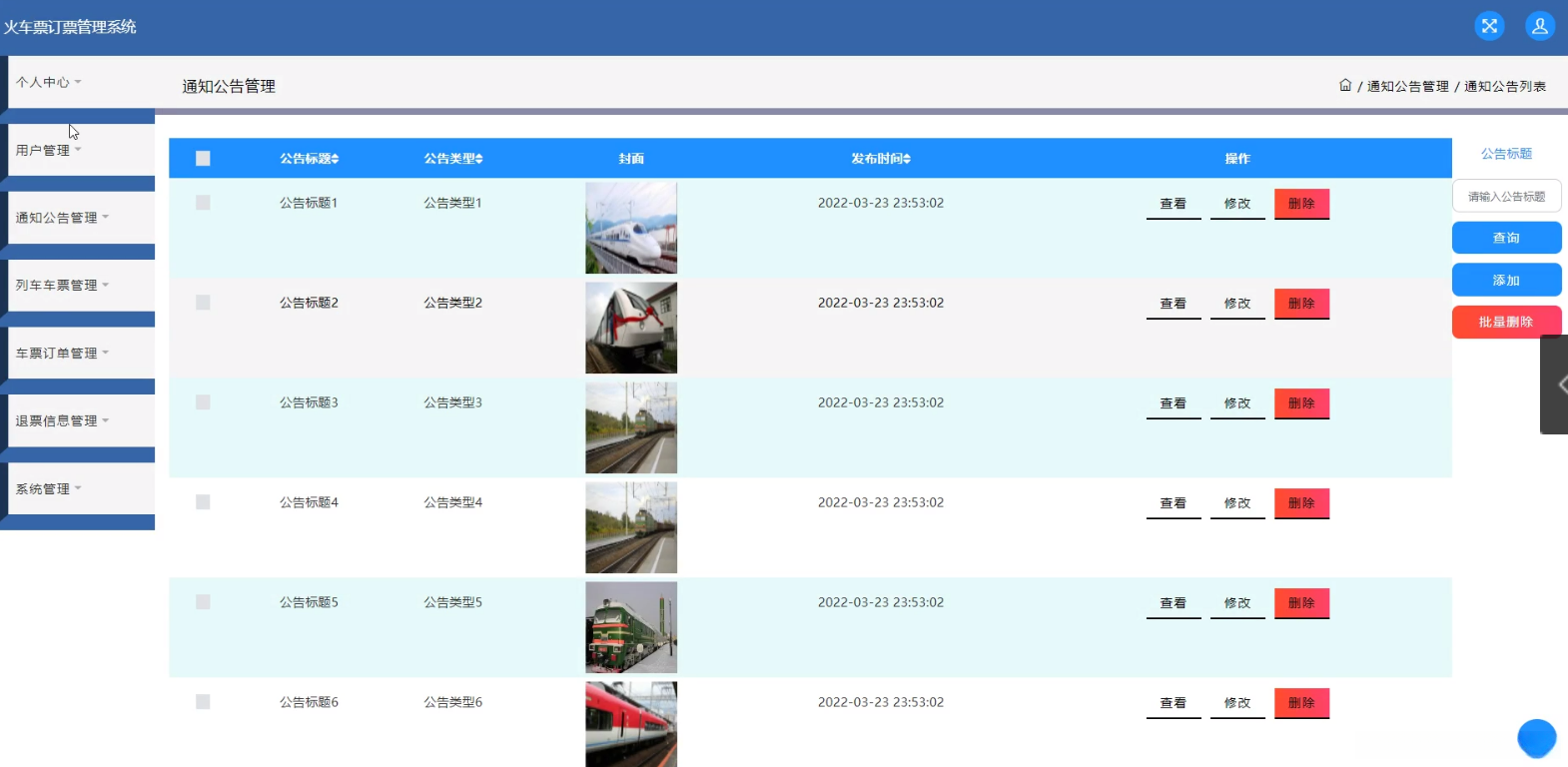
Task: Click publish time of 公告标题6
Action: click(881, 702)
